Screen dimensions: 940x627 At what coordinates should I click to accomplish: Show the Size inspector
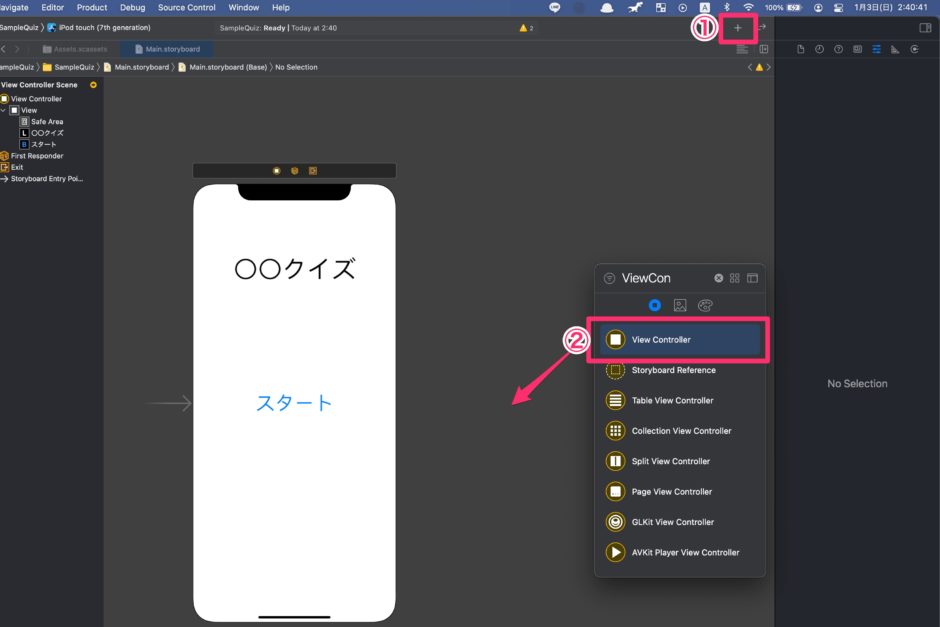pos(894,48)
